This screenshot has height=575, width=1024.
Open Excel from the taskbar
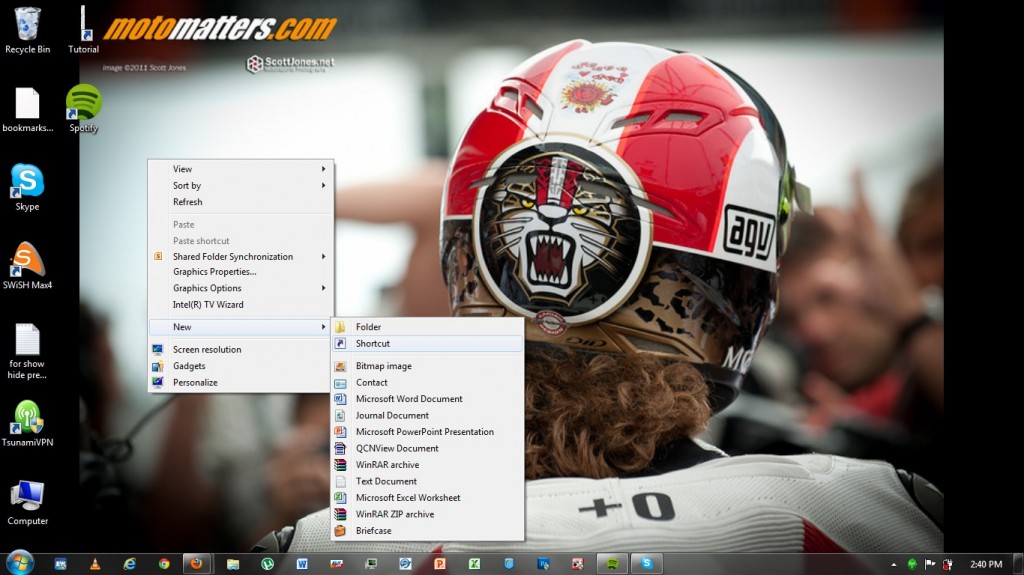[474, 564]
